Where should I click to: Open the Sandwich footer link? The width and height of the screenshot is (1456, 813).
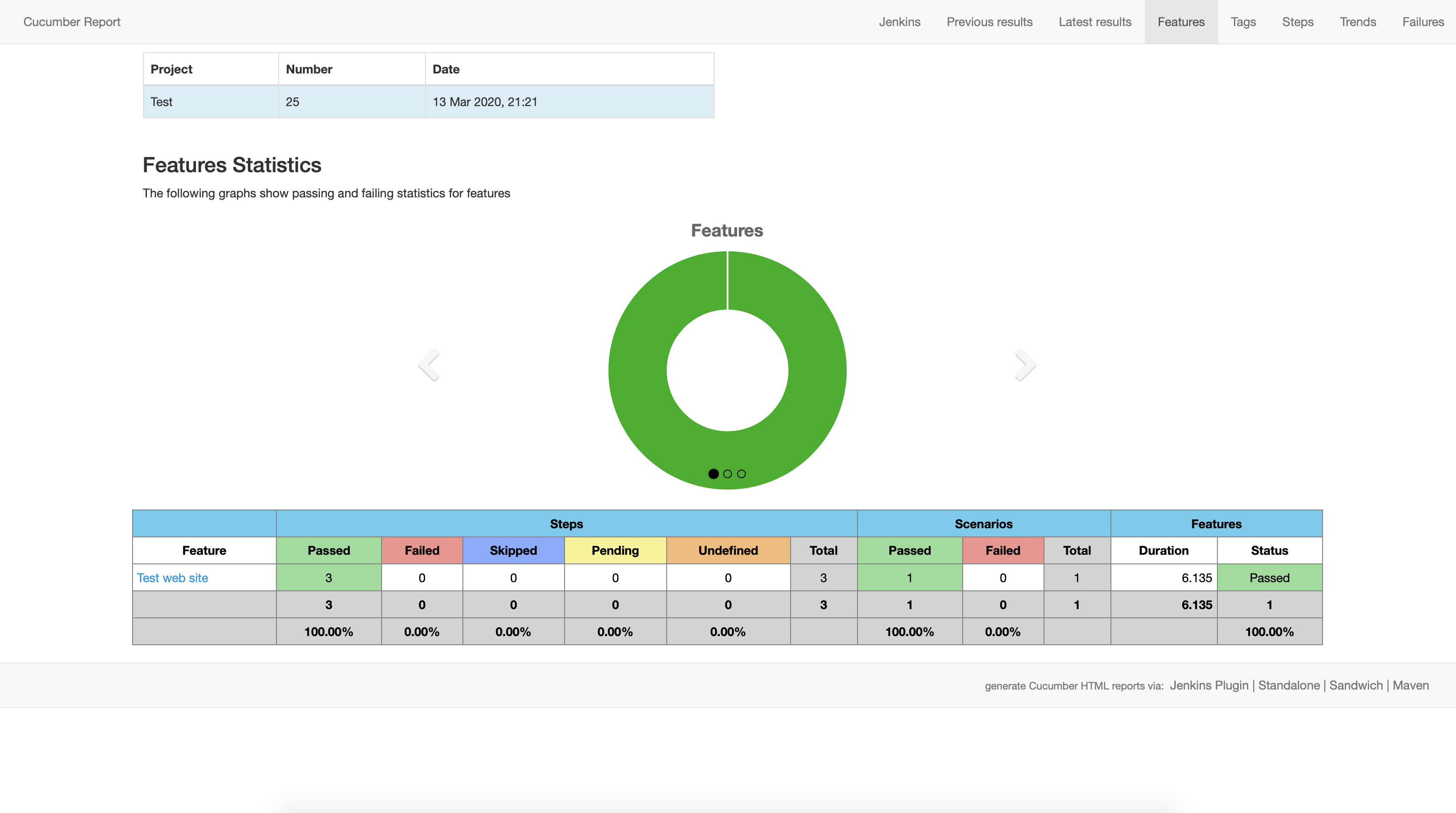pos(1356,685)
